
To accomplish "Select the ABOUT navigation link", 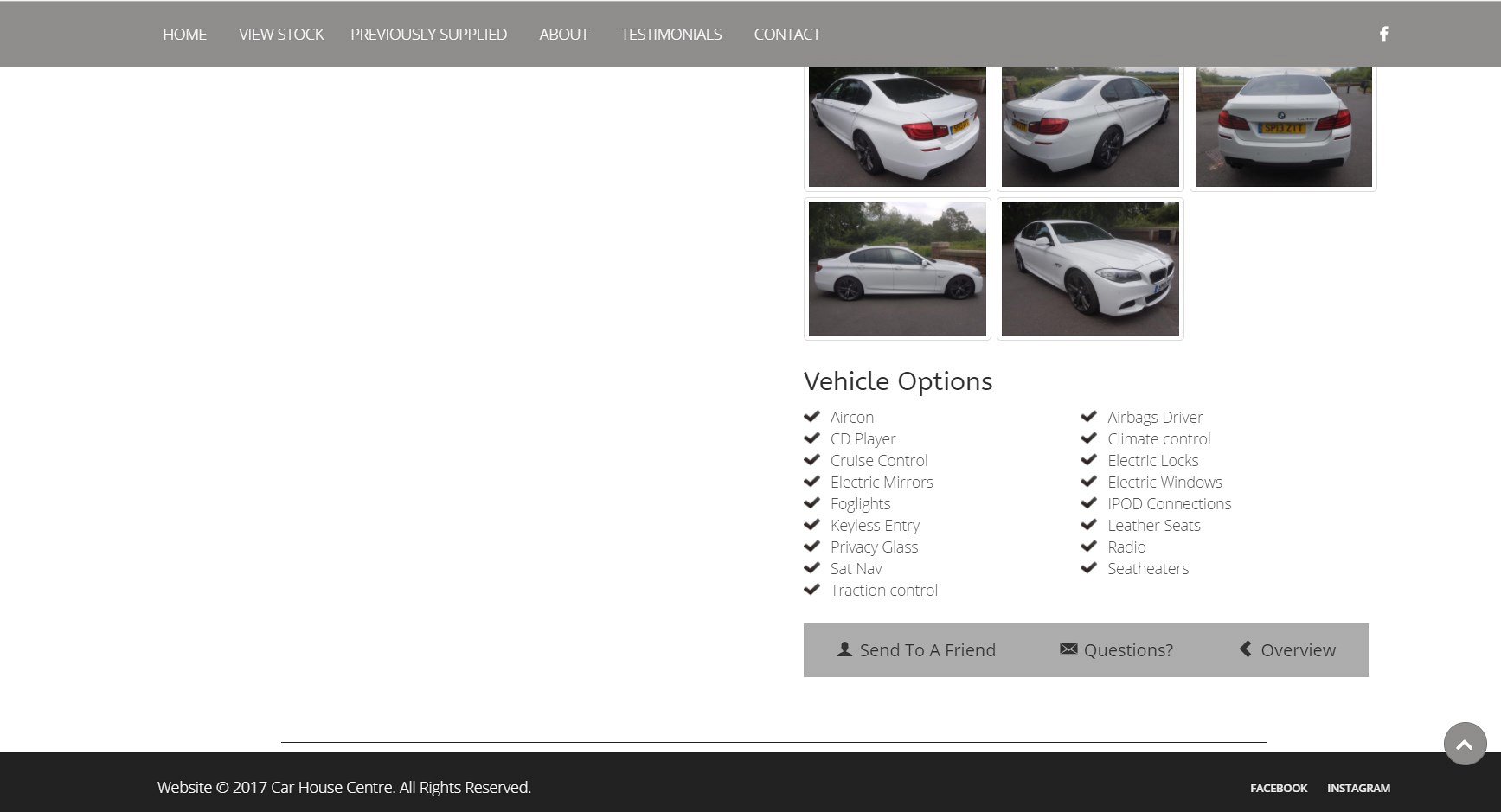I will click(x=563, y=35).
